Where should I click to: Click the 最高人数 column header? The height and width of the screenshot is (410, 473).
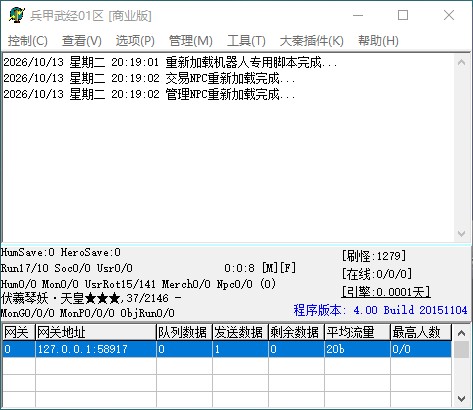(421, 332)
